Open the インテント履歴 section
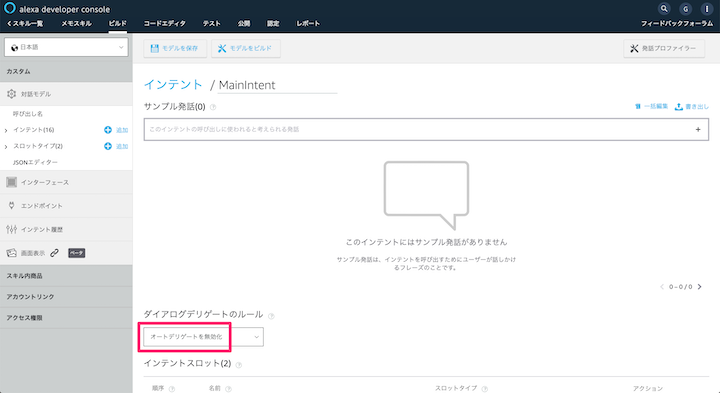 (x=66, y=229)
